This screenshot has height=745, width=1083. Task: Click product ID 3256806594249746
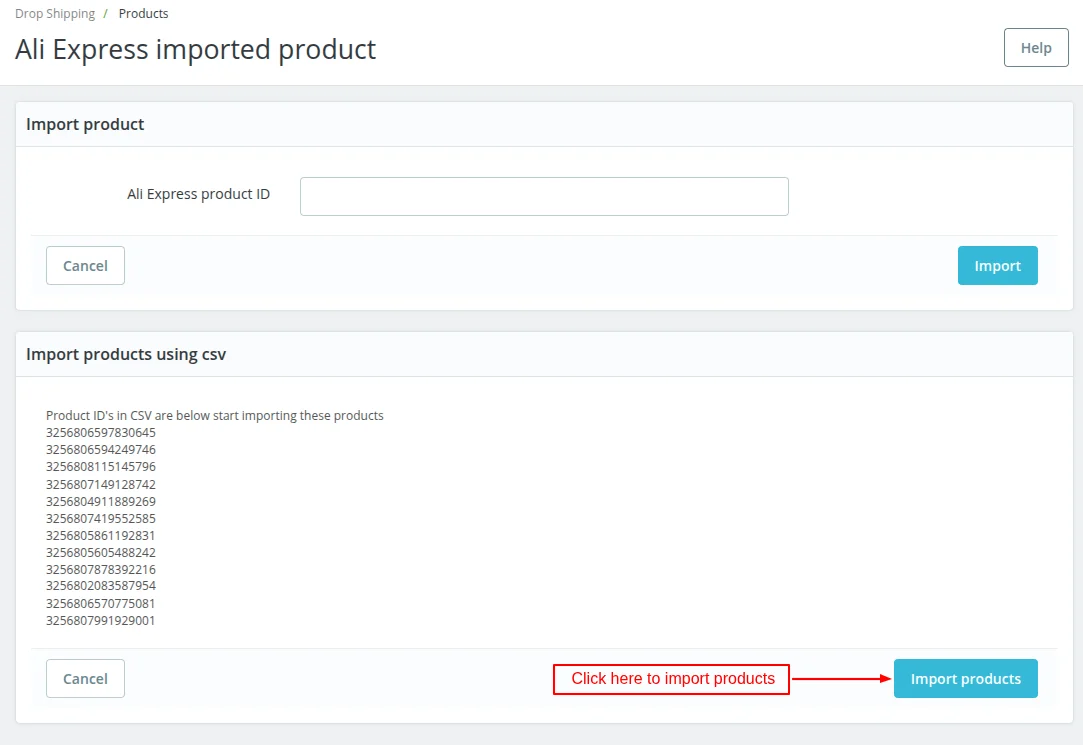point(101,450)
